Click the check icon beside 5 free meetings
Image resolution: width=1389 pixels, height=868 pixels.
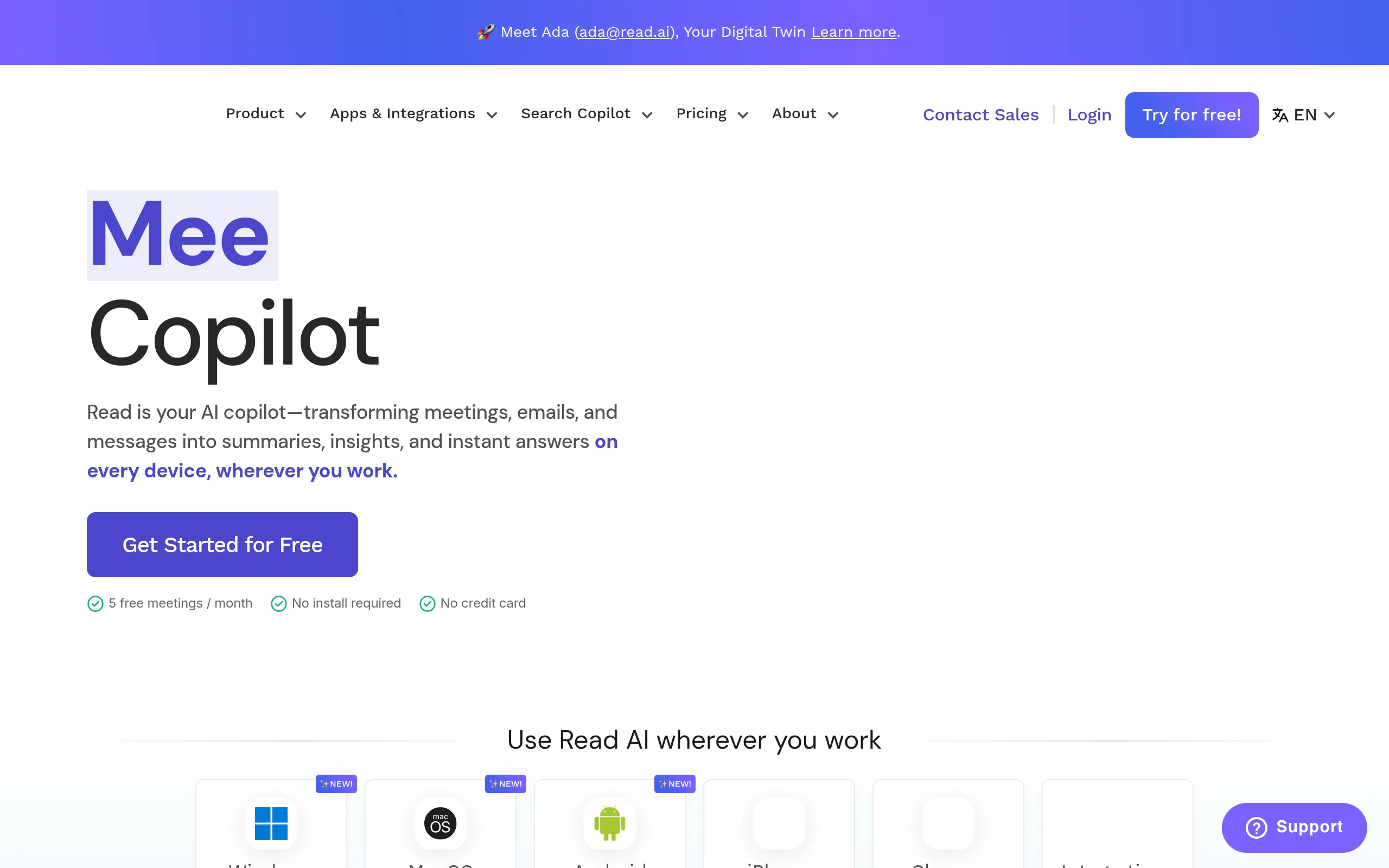coord(95,603)
